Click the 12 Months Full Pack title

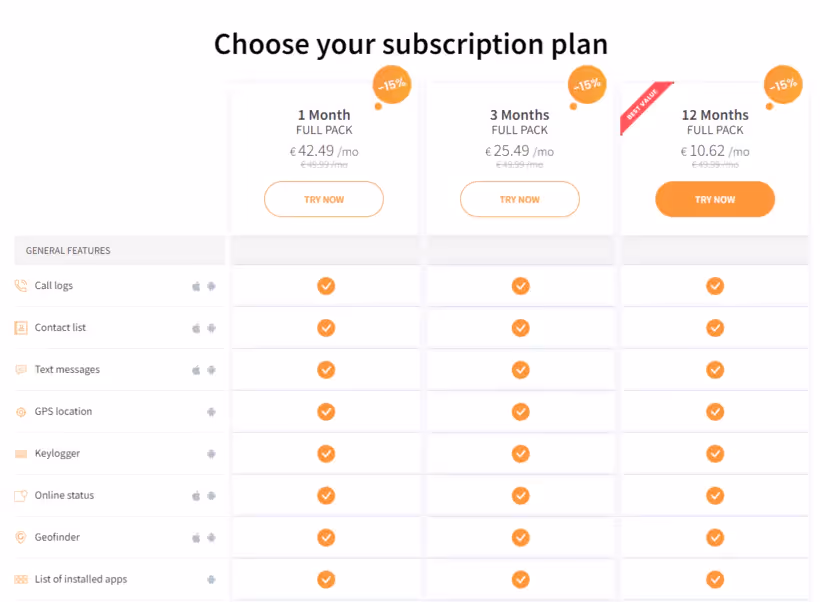tap(715, 122)
